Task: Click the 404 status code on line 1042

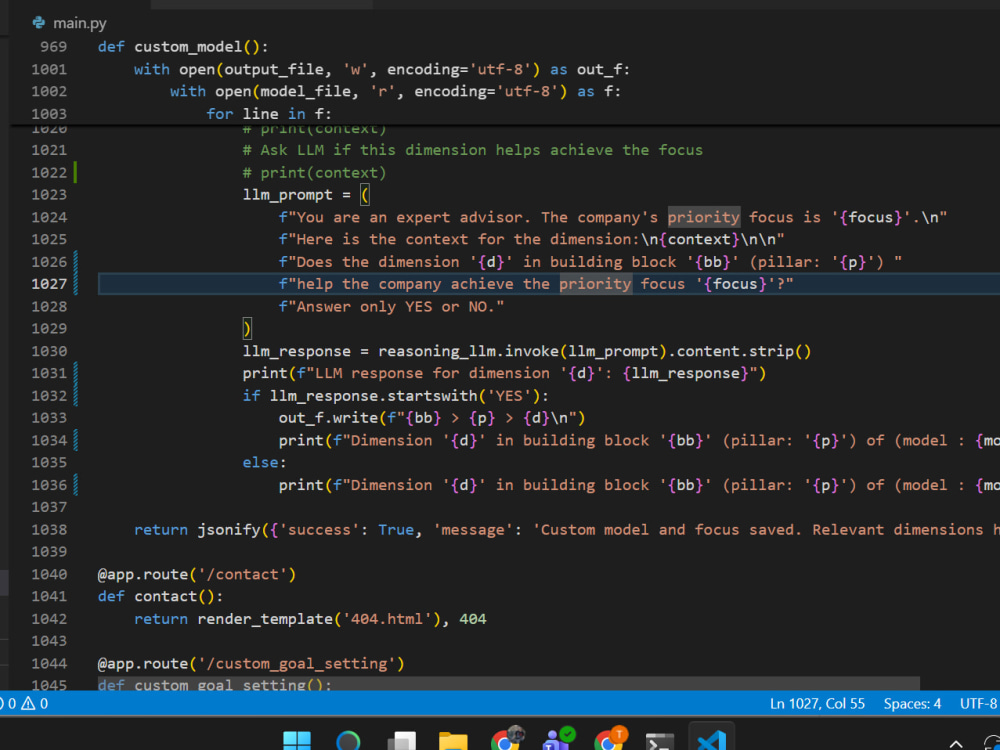Action: point(473,619)
